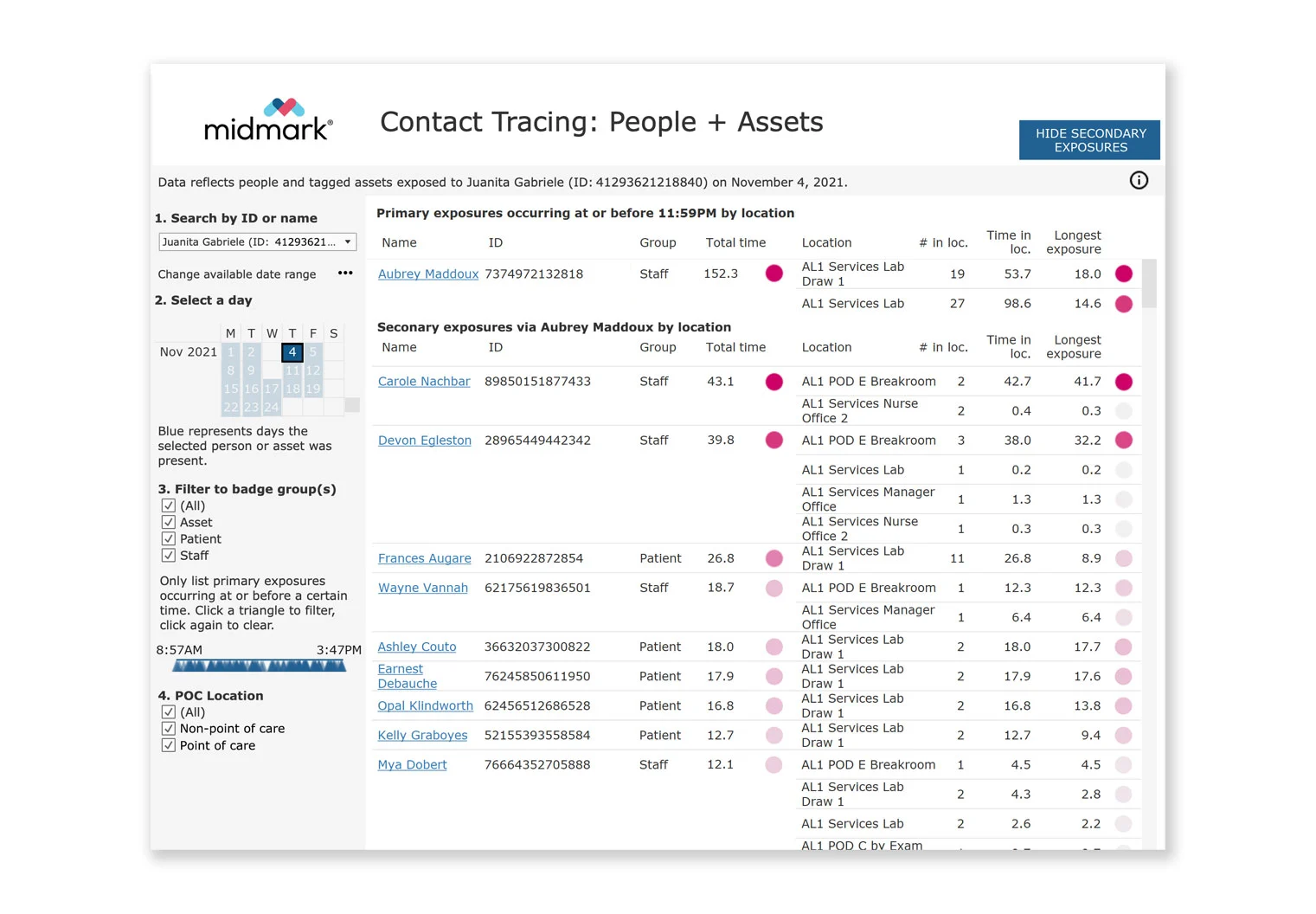Click the exposure dot next to Devon Egleston's total time
Image resolution: width=1316 pixels, height=914 pixels.
tap(774, 440)
